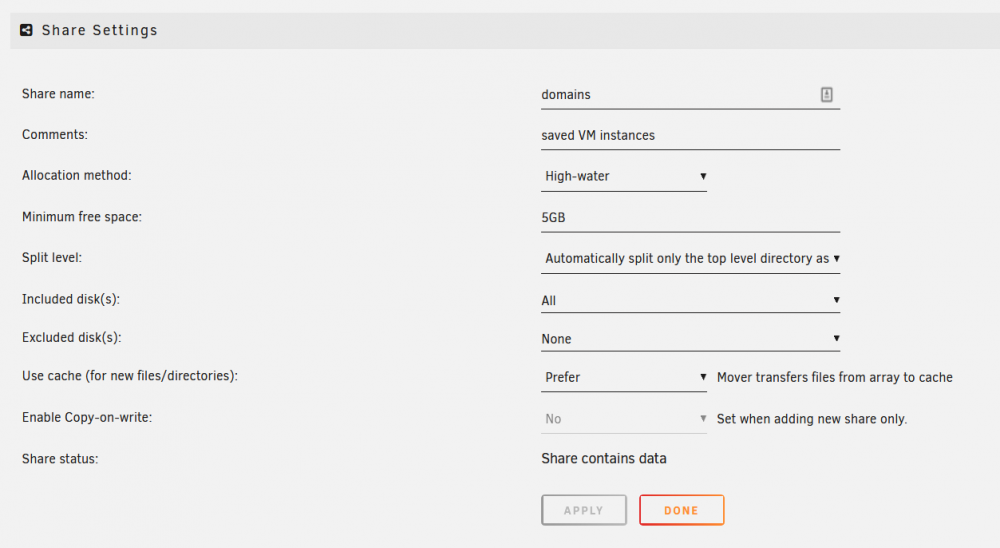
Task: Click the 'Included disk(s):' label
Action: pyautogui.click(x=71, y=299)
